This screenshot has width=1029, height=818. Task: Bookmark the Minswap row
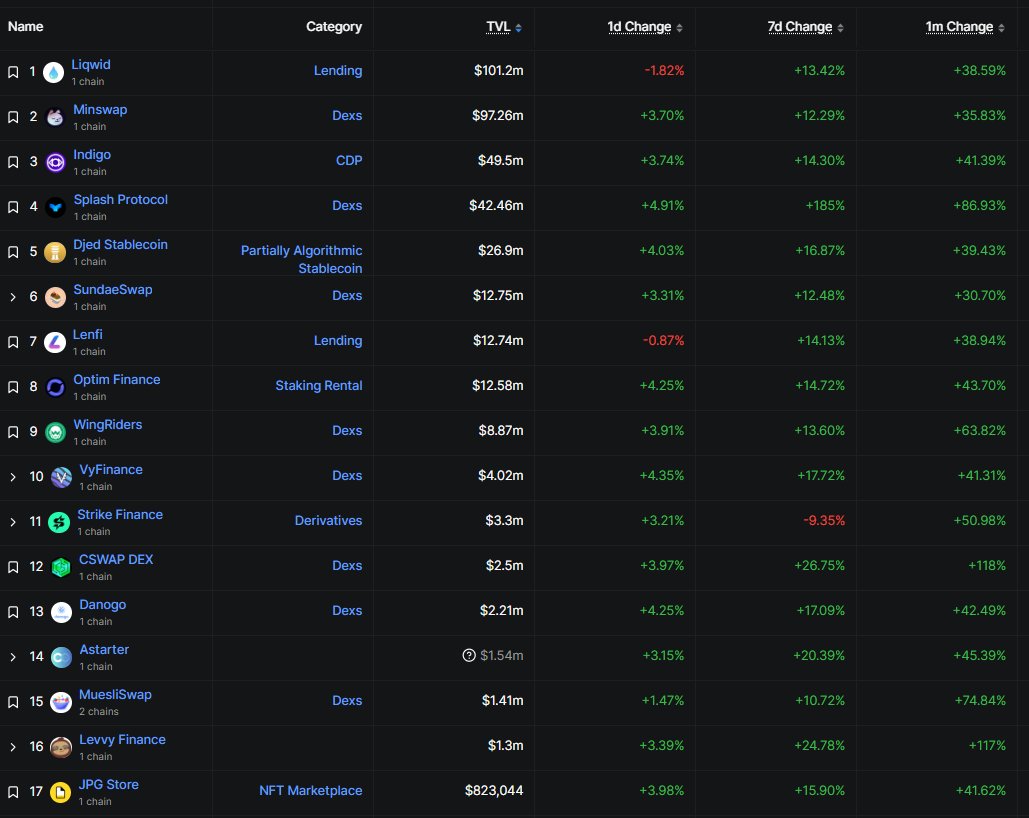click(13, 117)
